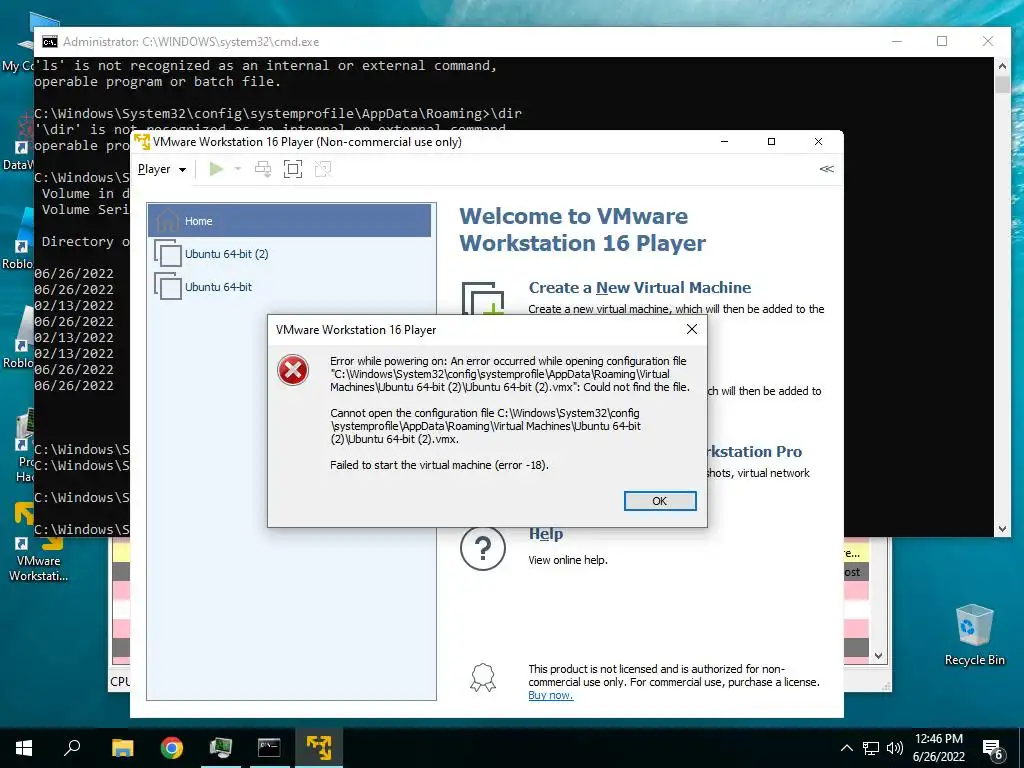This screenshot has width=1024, height=768.
Task: Expand the power options arrow beside play
Action: (x=238, y=169)
